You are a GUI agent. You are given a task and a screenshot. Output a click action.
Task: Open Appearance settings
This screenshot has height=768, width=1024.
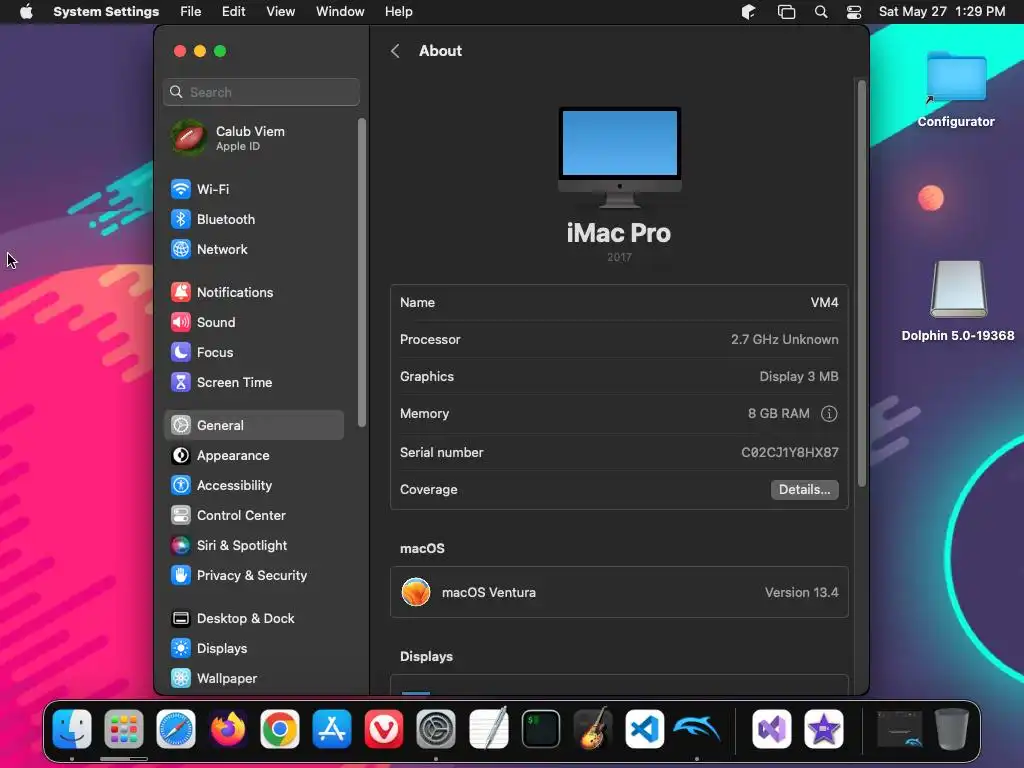coord(253,455)
